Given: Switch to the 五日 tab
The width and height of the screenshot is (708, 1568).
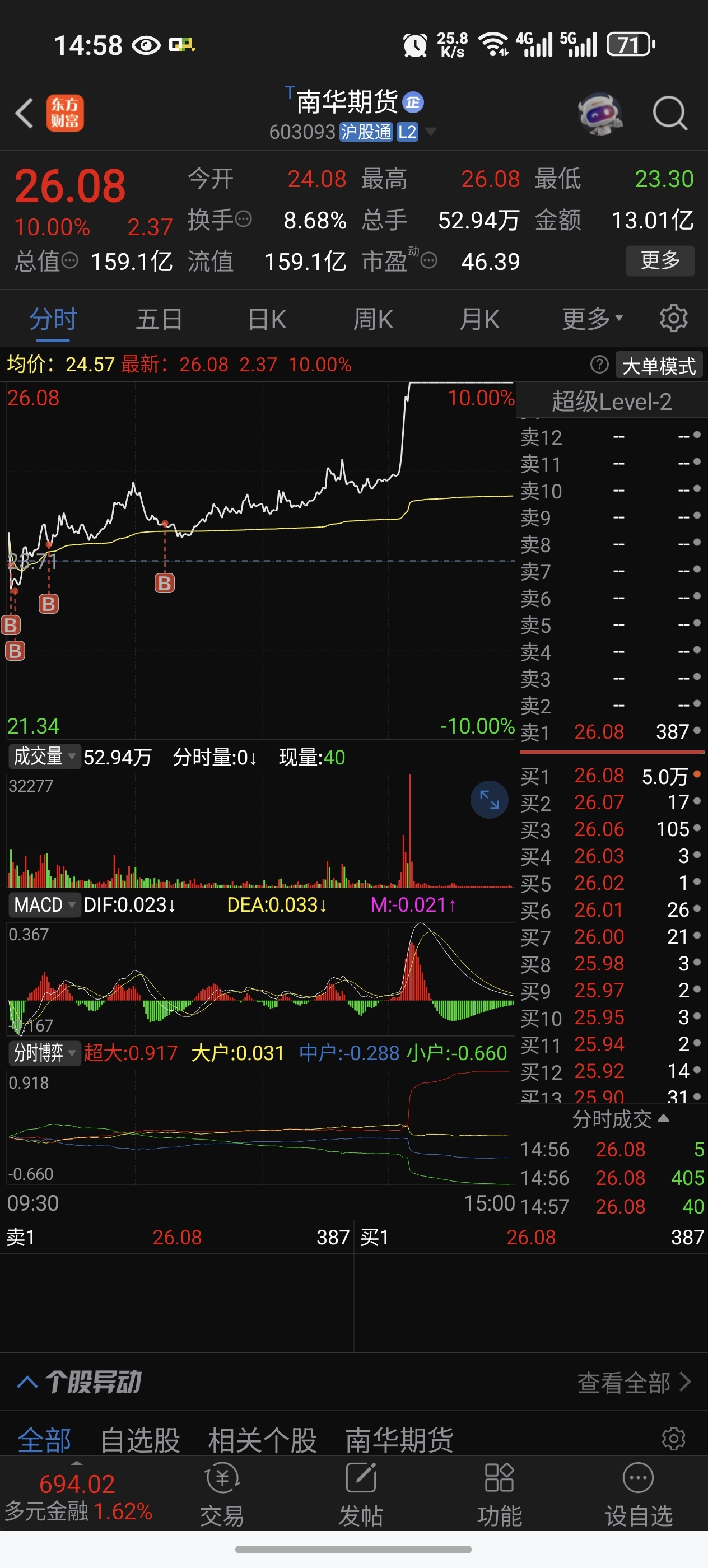Looking at the screenshot, I should coord(160,319).
